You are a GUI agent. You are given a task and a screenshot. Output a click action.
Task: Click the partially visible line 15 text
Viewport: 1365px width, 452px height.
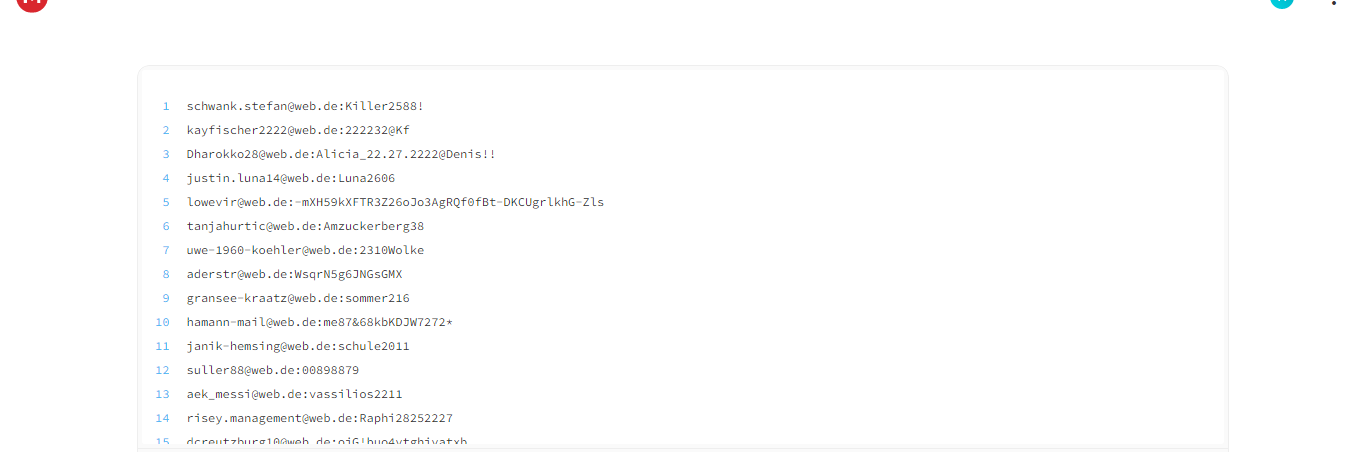(327, 441)
